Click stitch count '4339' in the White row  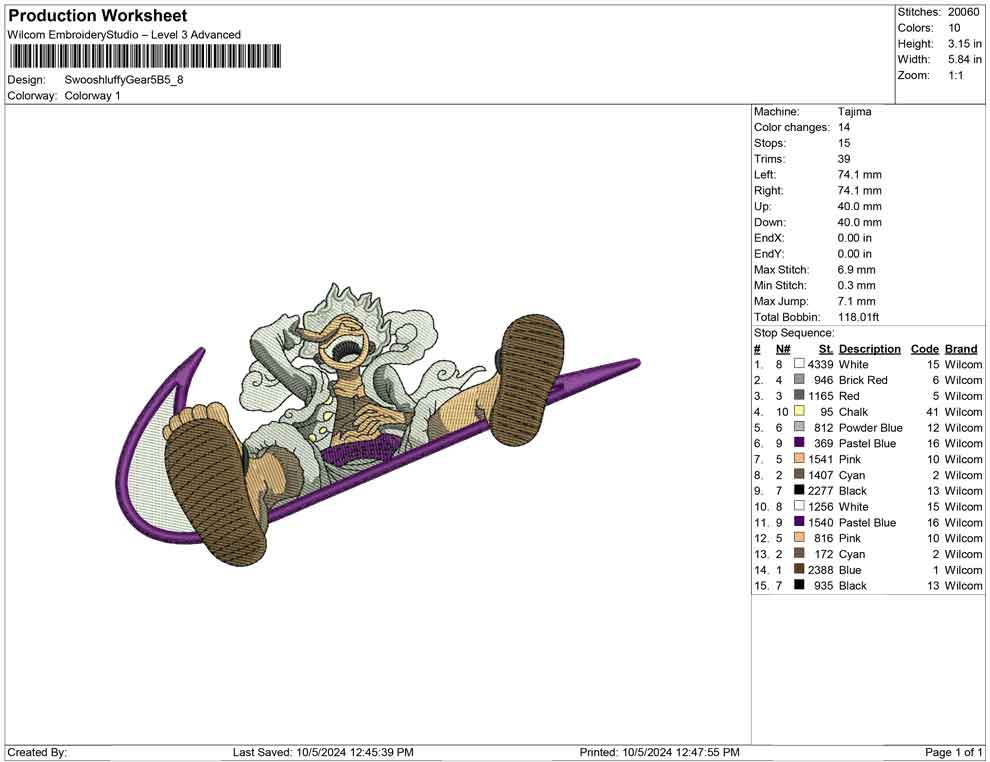(x=820, y=364)
